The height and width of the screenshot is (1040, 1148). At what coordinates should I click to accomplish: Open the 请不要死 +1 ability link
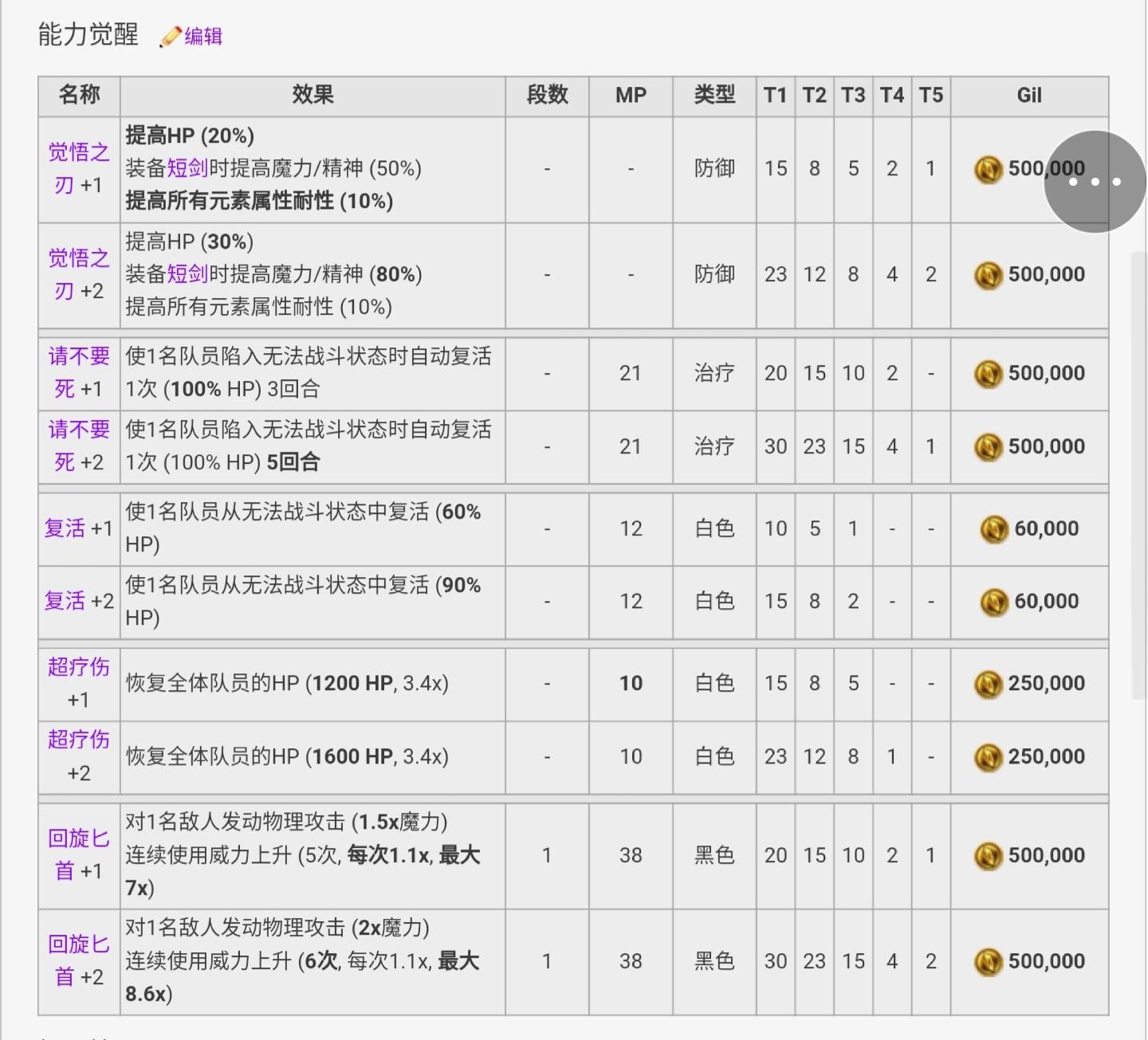[79, 372]
